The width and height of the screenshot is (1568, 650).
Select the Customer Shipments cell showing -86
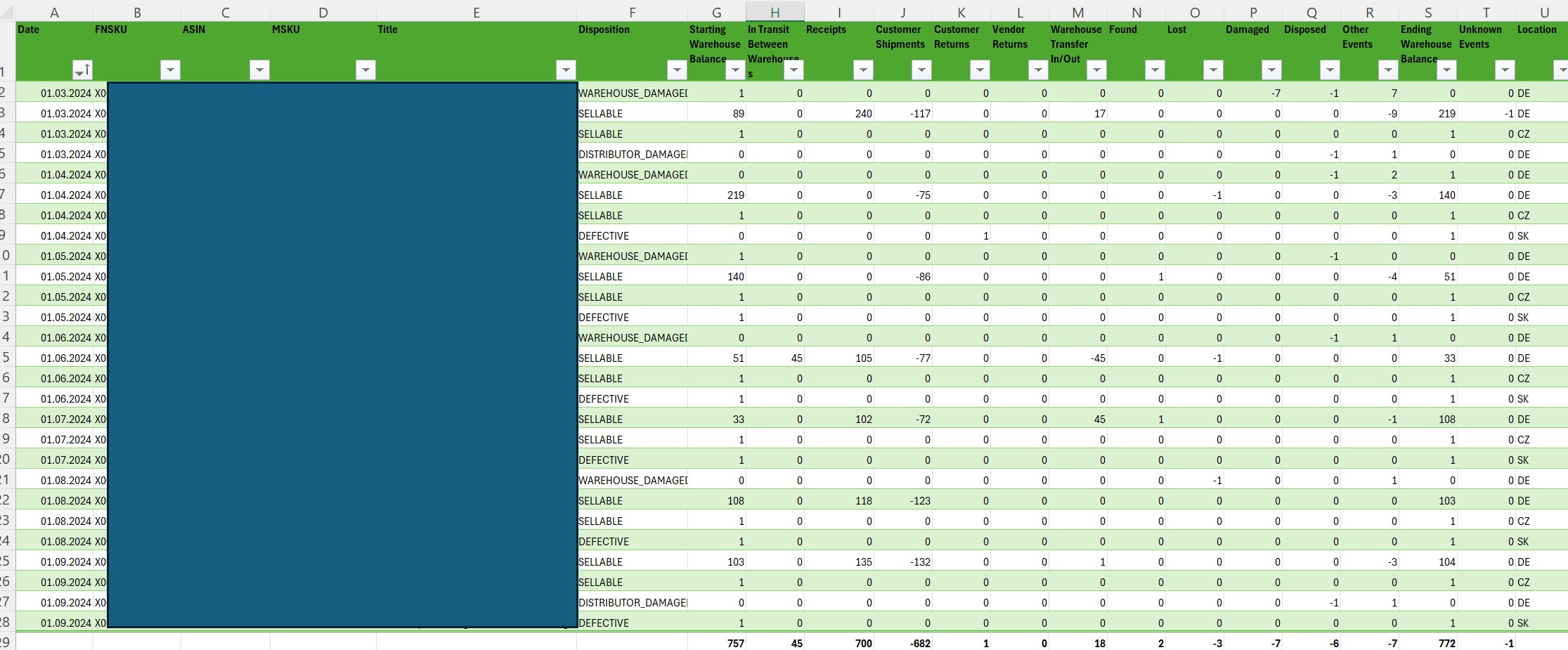[x=903, y=276]
